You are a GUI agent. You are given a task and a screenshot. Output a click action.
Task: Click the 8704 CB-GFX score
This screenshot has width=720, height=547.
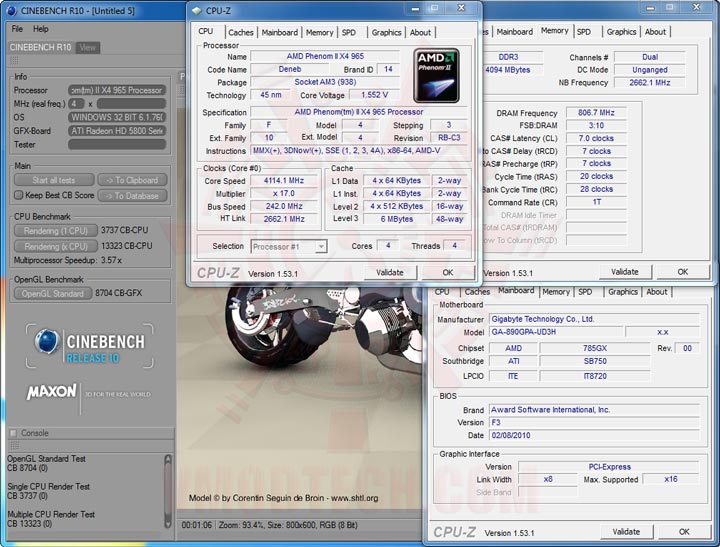(118, 293)
